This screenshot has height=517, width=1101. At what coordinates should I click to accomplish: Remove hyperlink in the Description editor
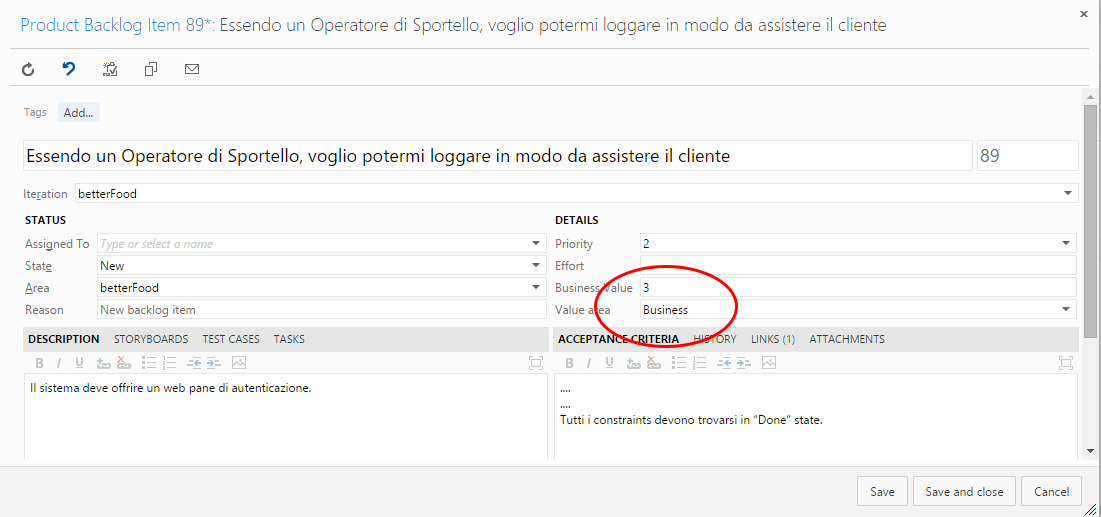(x=124, y=363)
